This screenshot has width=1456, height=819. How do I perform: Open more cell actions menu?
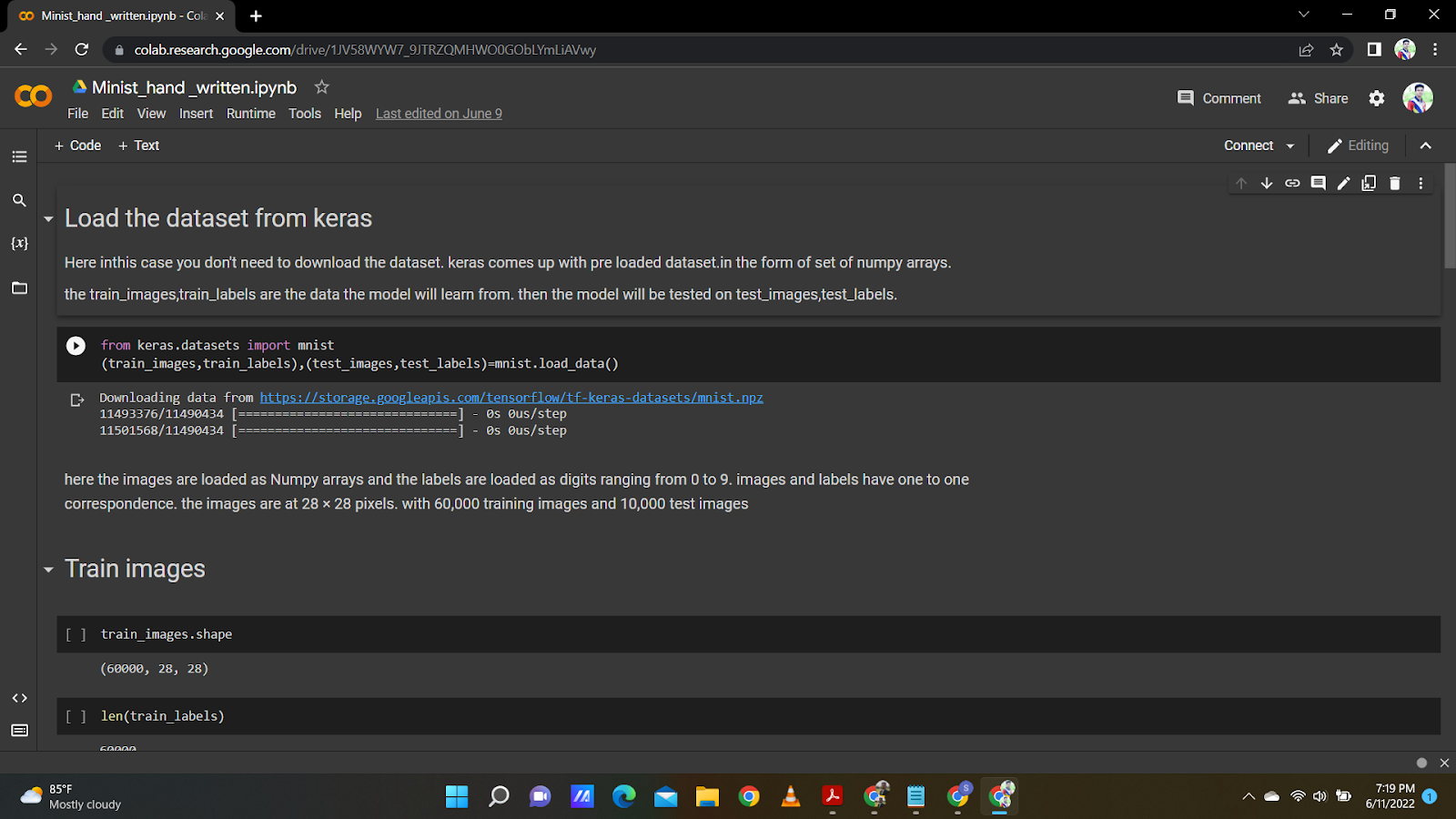click(1421, 183)
